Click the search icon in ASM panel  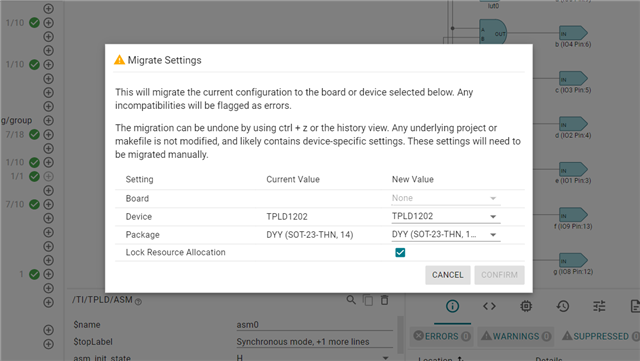tap(351, 300)
